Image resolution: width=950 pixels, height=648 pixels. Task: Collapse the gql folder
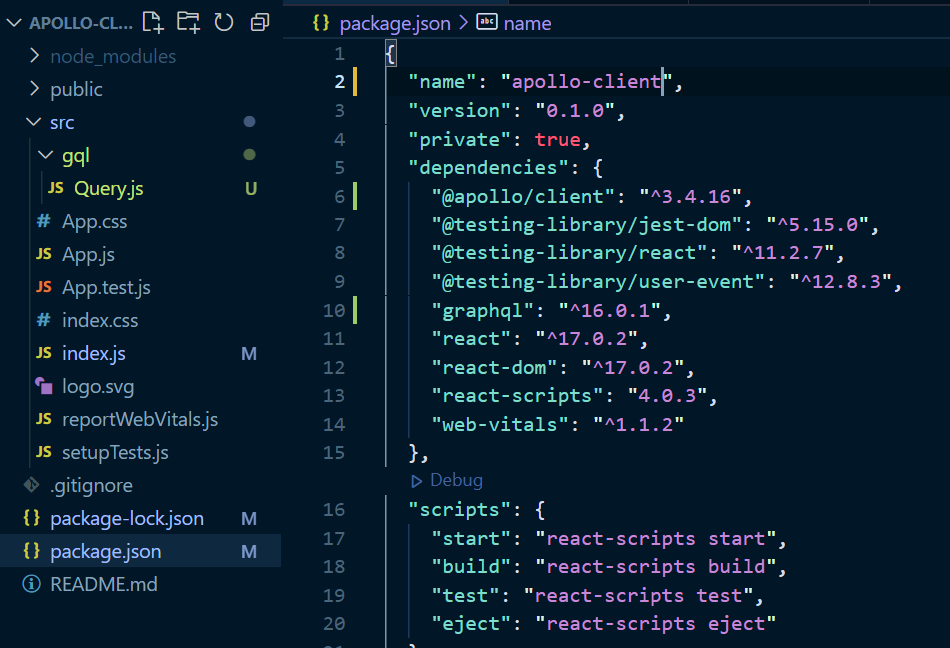pyautogui.click(x=45, y=155)
